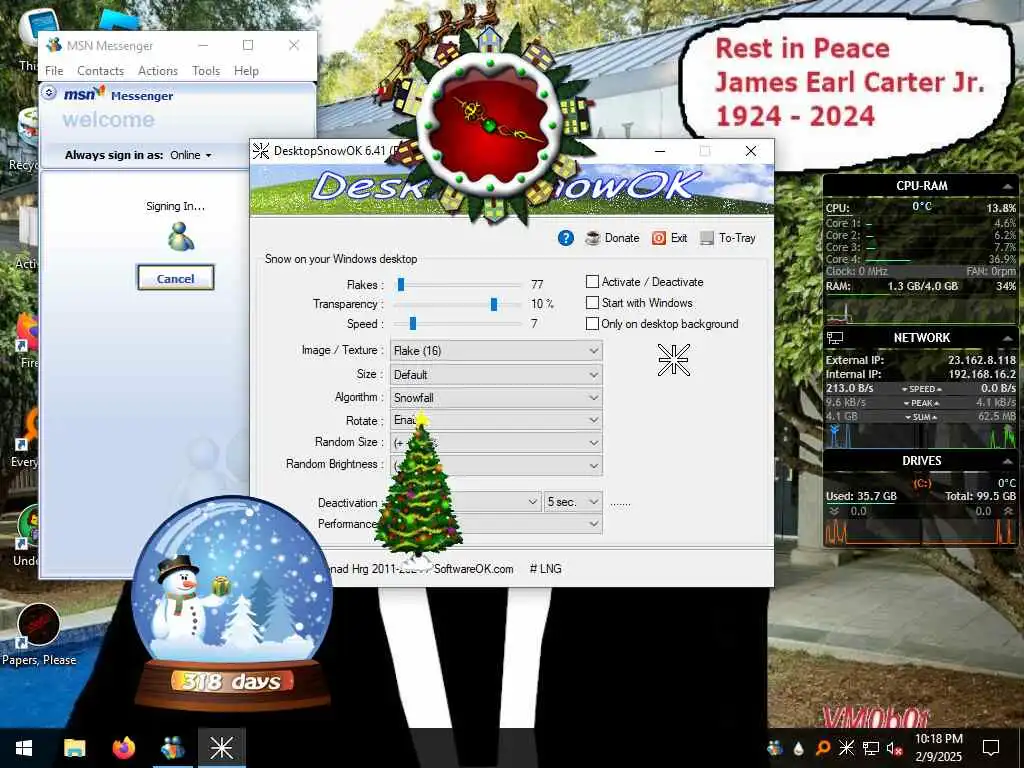Screen dimensions: 1024x768
Task: Click the MSN Messenger title bar butterfly icon
Action: [54, 45]
